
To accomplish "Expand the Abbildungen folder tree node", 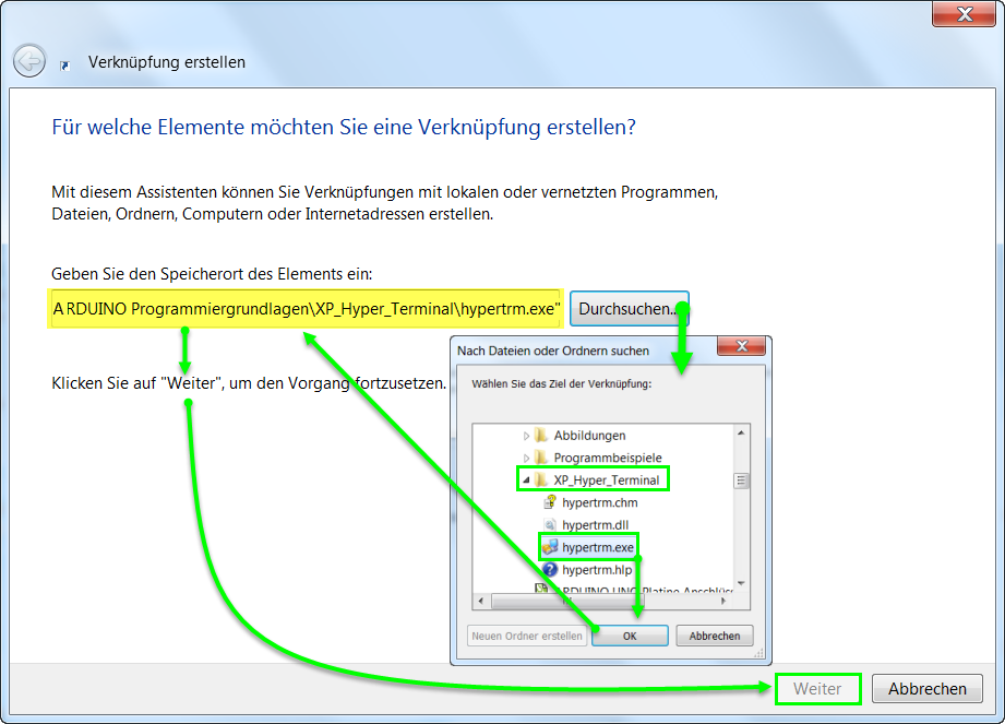I will coord(527,435).
